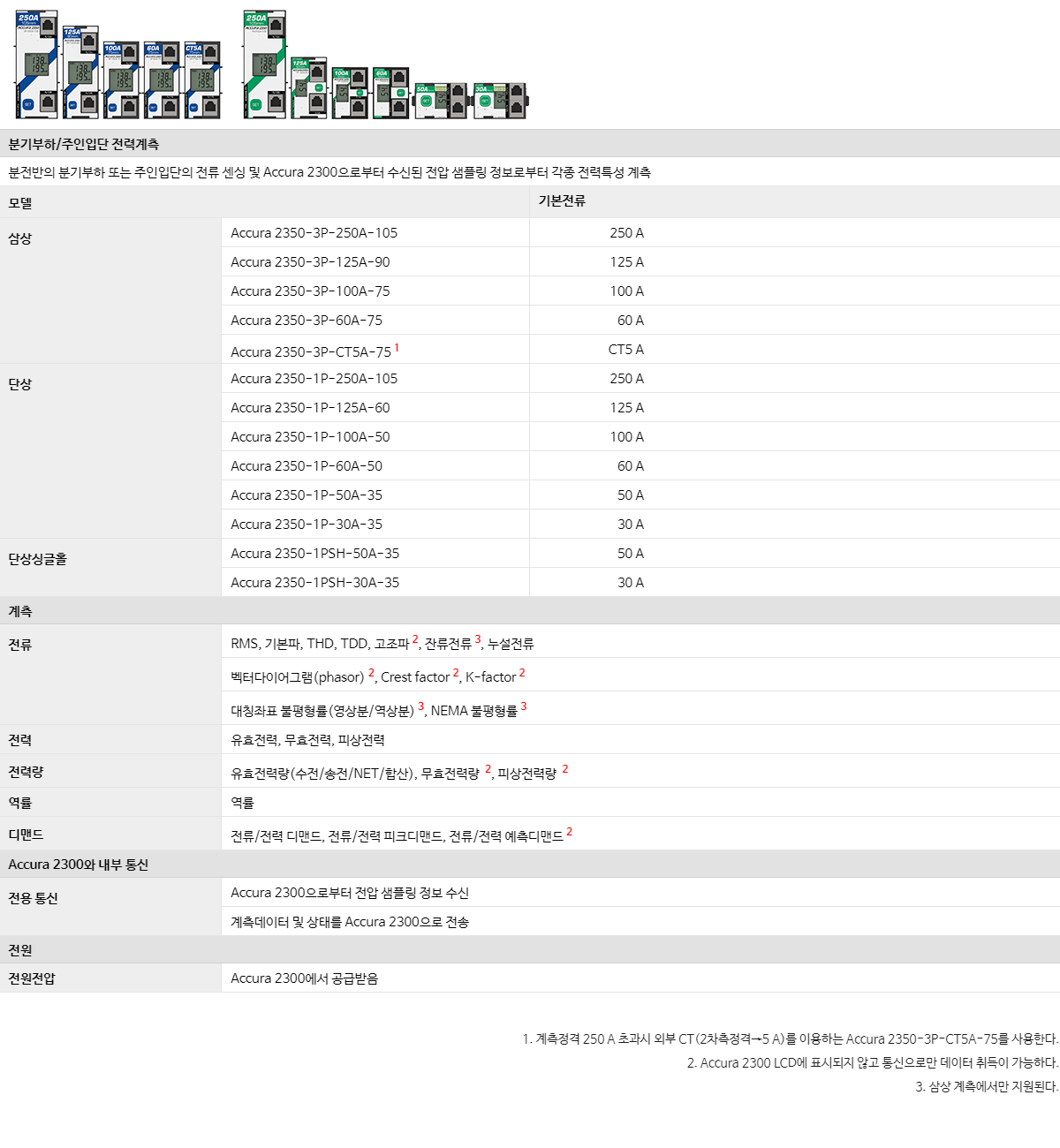1060x1148 pixels.
Task: Click "계측데이터 및 상태를 Accura 2300으로 전송"
Action: 350,922
